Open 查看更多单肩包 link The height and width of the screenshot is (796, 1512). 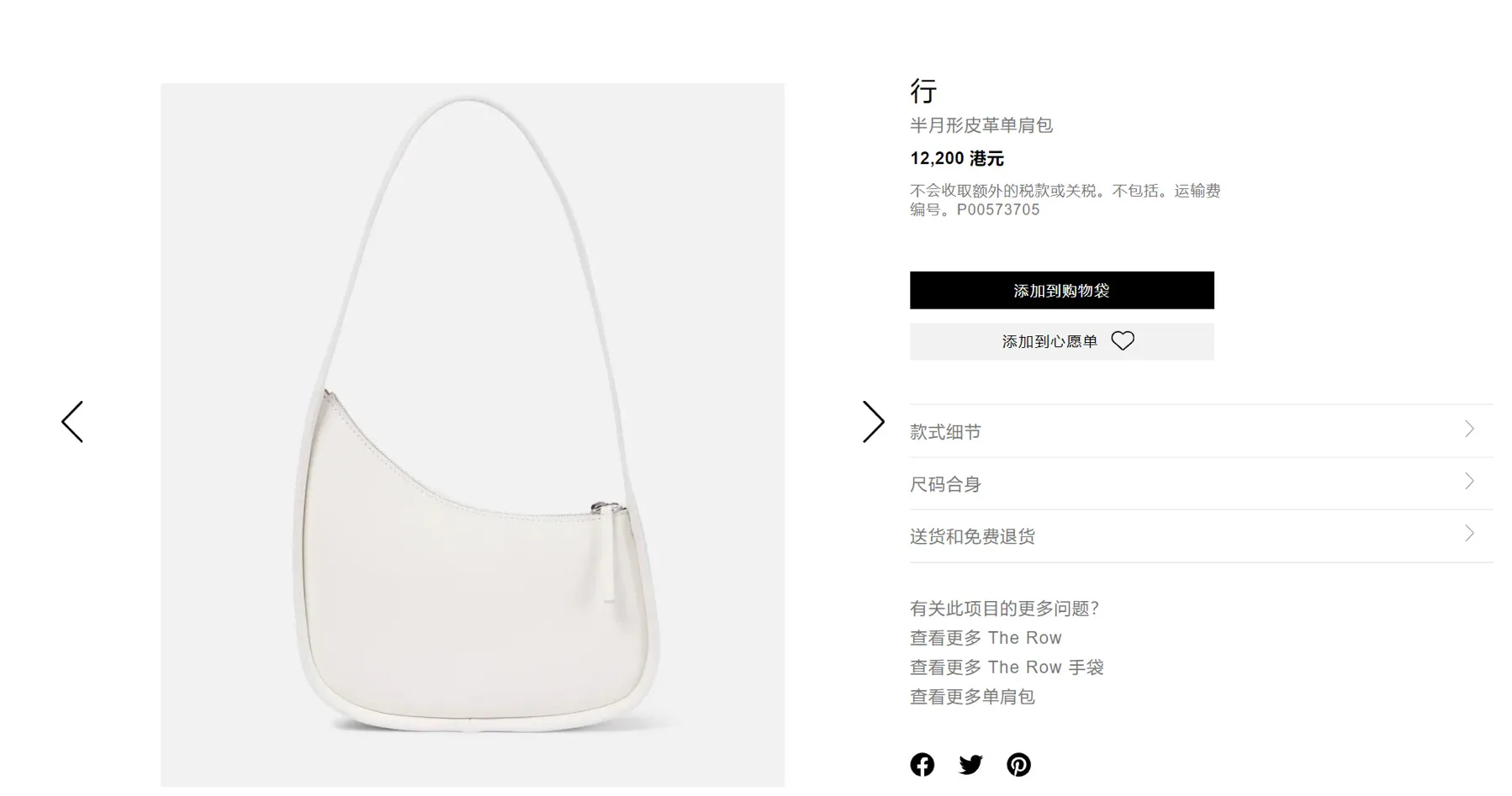972,696
